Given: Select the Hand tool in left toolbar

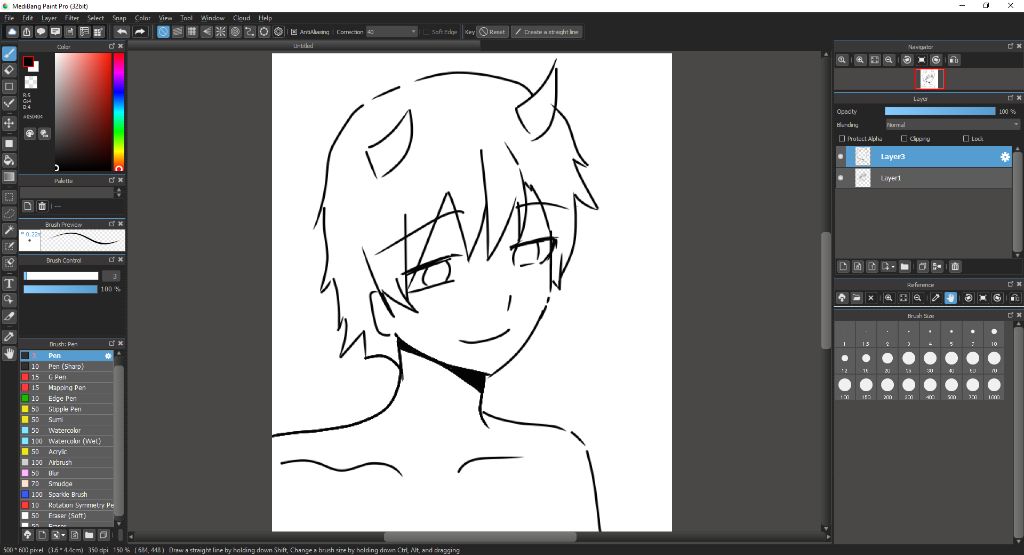Looking at the screenshot, I should (x=9, y=353).
